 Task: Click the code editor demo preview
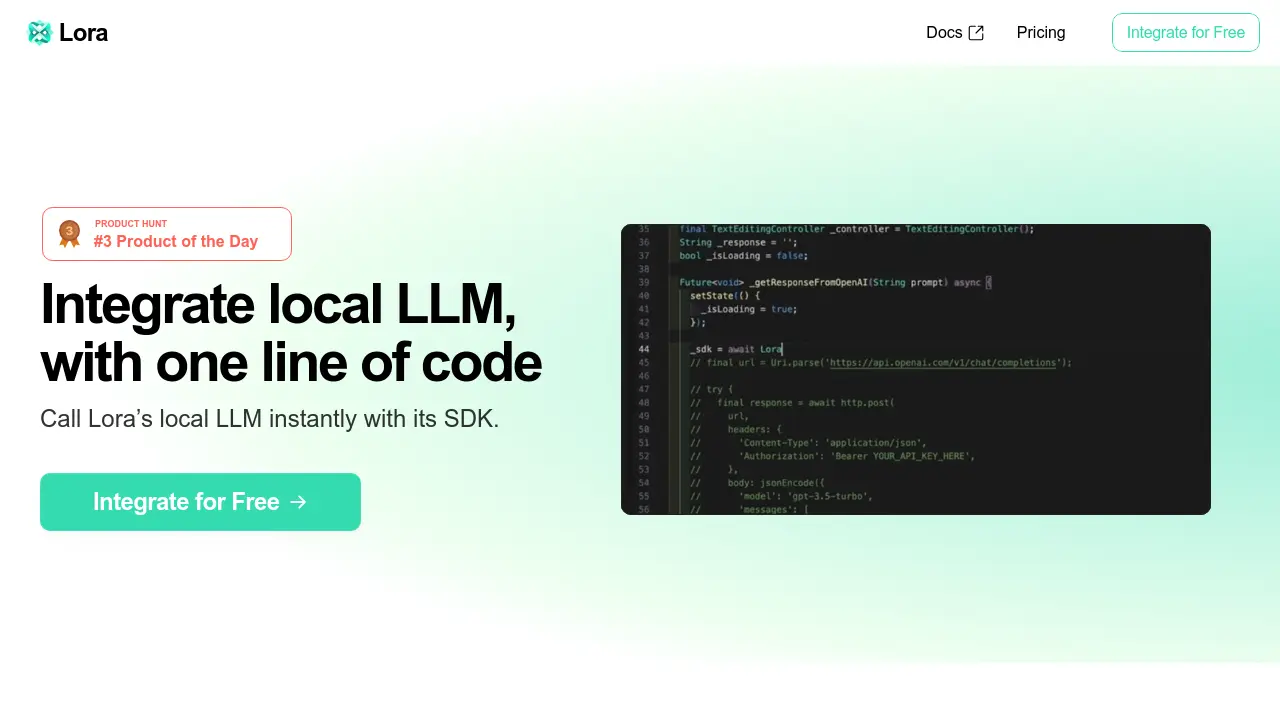[x=916, y=369]
